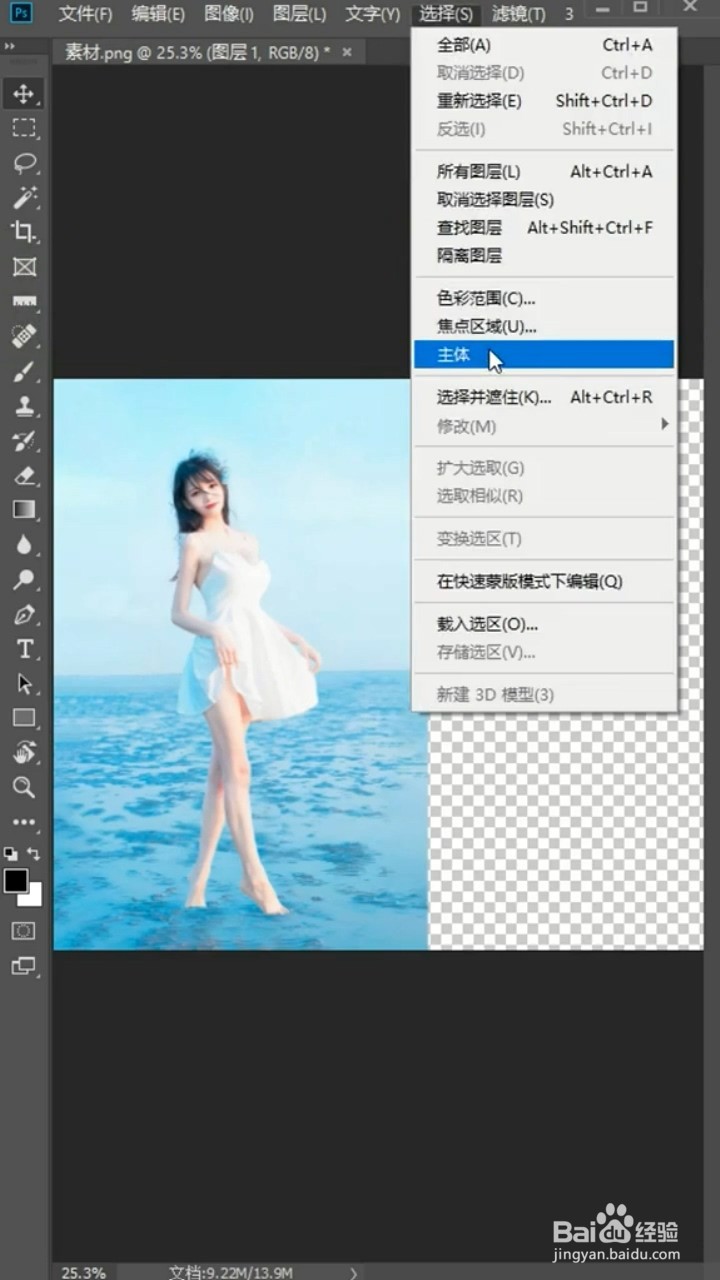Screen dimensions: 720x1280
Task: Choose 重新选择(E) from the menu
Action: 545,101
